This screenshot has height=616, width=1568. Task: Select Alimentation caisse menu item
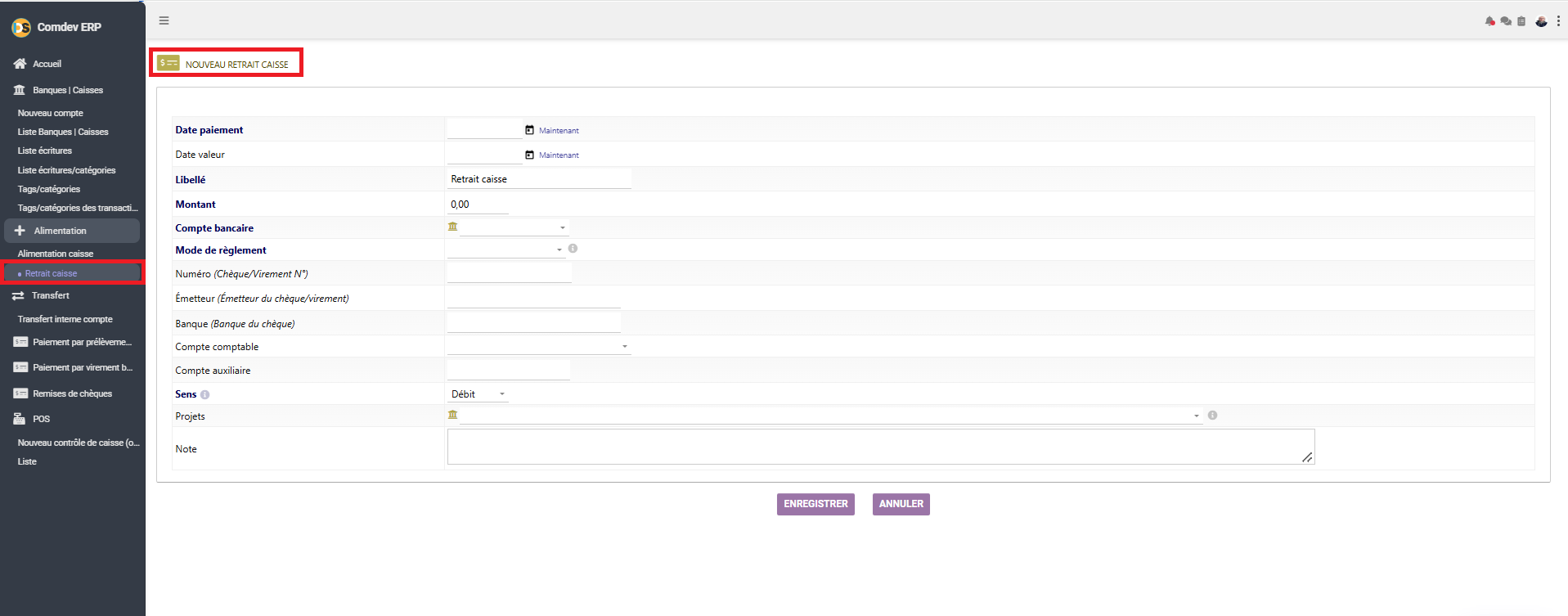56,254
